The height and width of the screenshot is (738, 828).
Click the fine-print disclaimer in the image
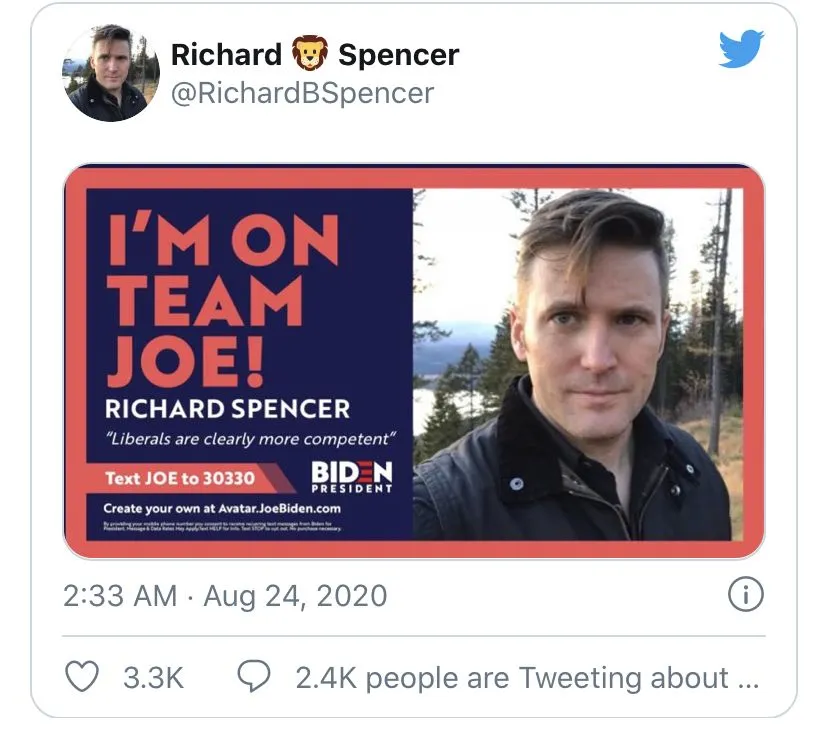[222, 527]
